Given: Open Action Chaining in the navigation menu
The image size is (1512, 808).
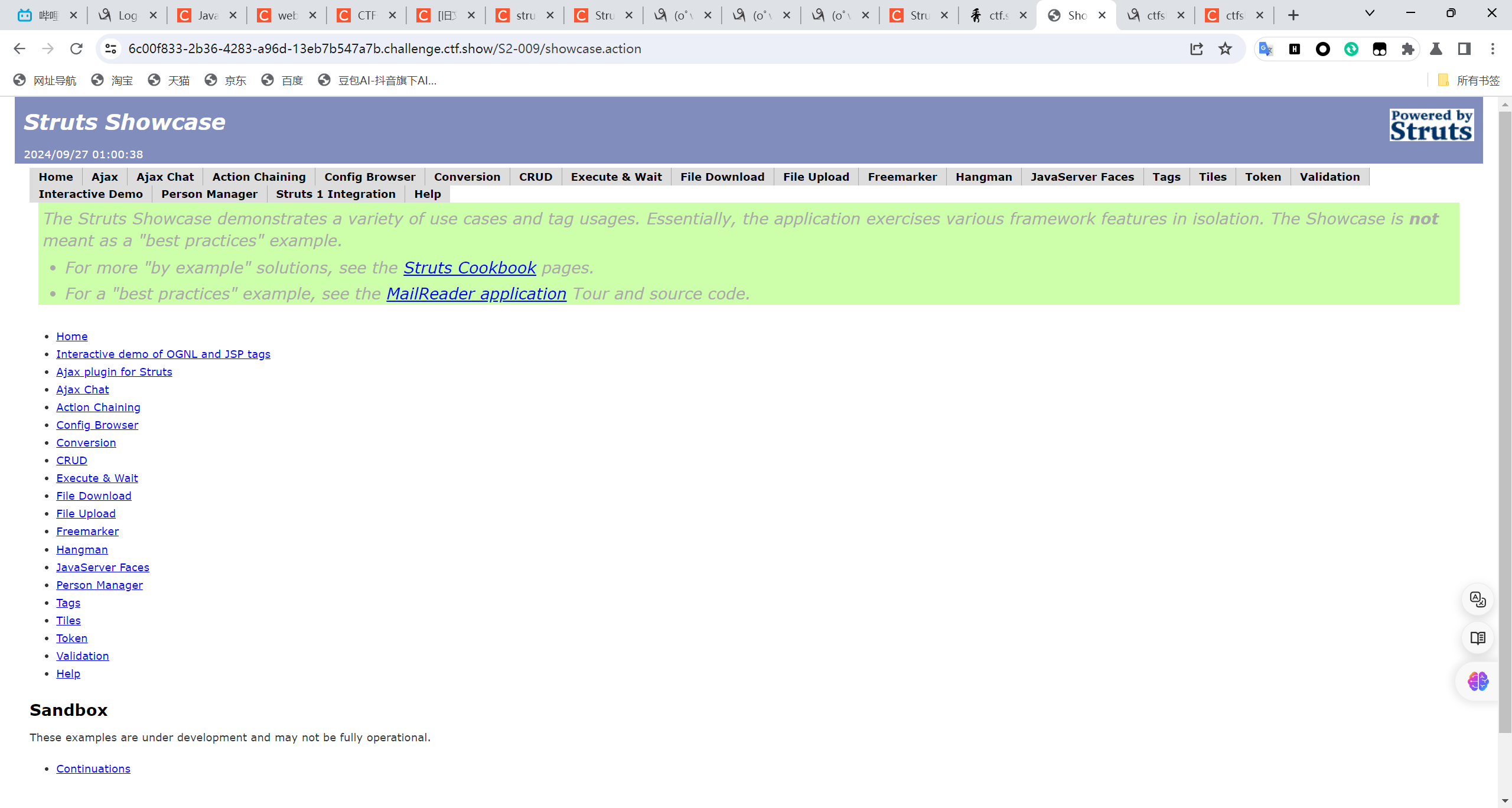Looking at the screenshot, I should (x=259, y=177).
